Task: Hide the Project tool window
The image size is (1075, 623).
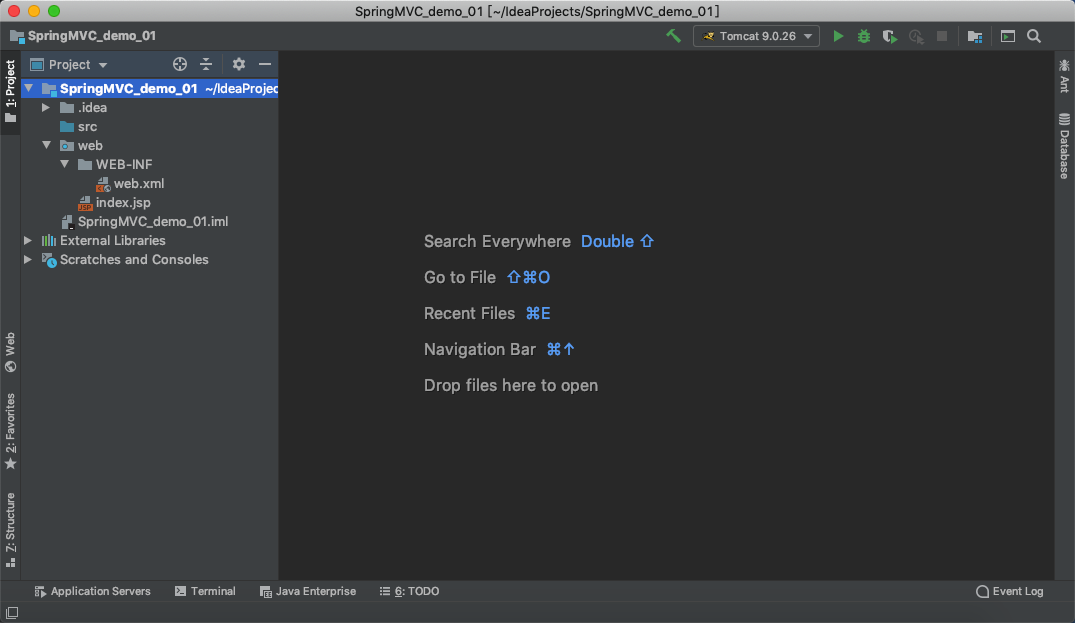Action: coord(265,64)
